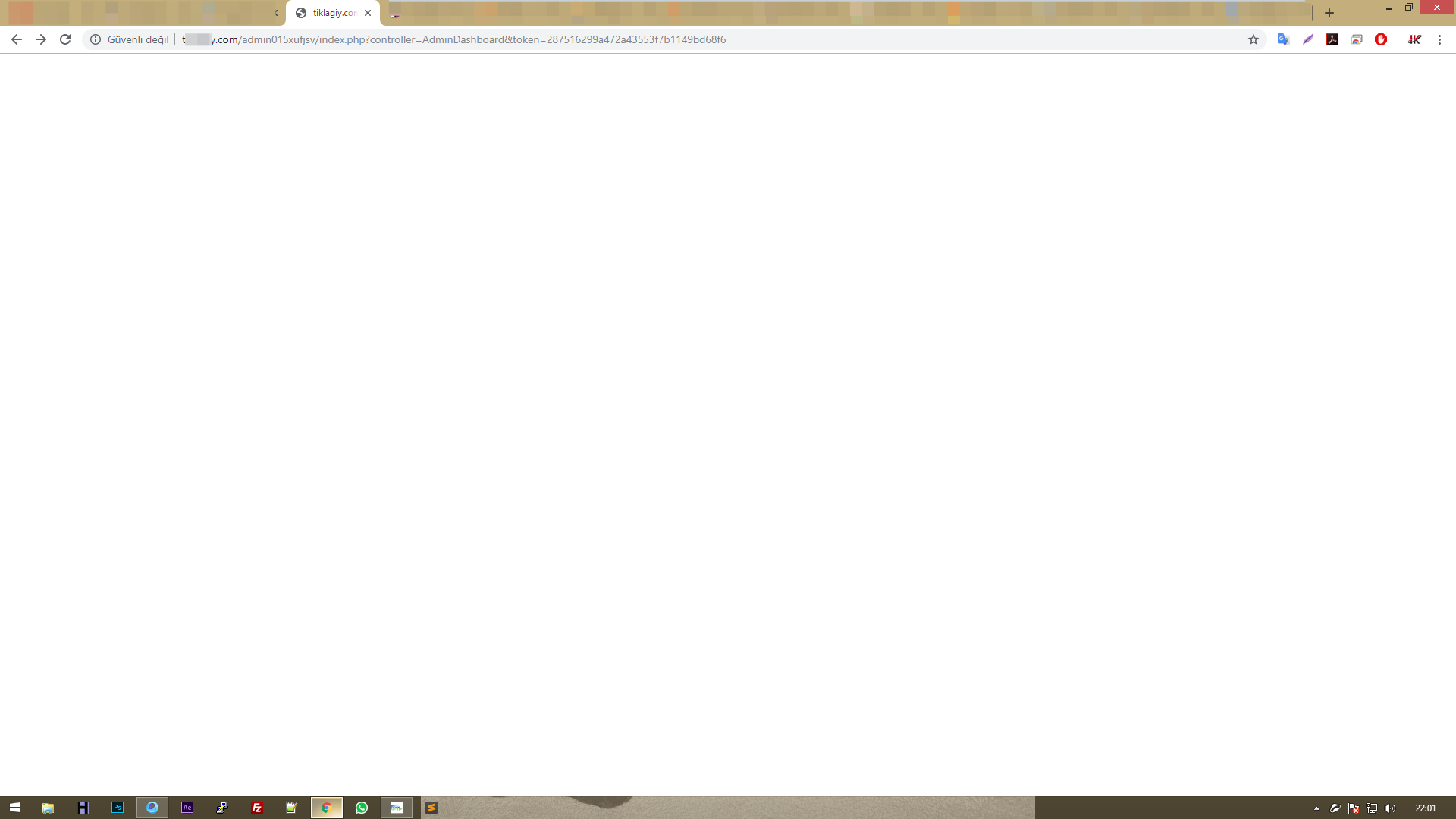1456x819 pixels.
Task: Bookmark this page with the star icon
Action: point(1254,39)
